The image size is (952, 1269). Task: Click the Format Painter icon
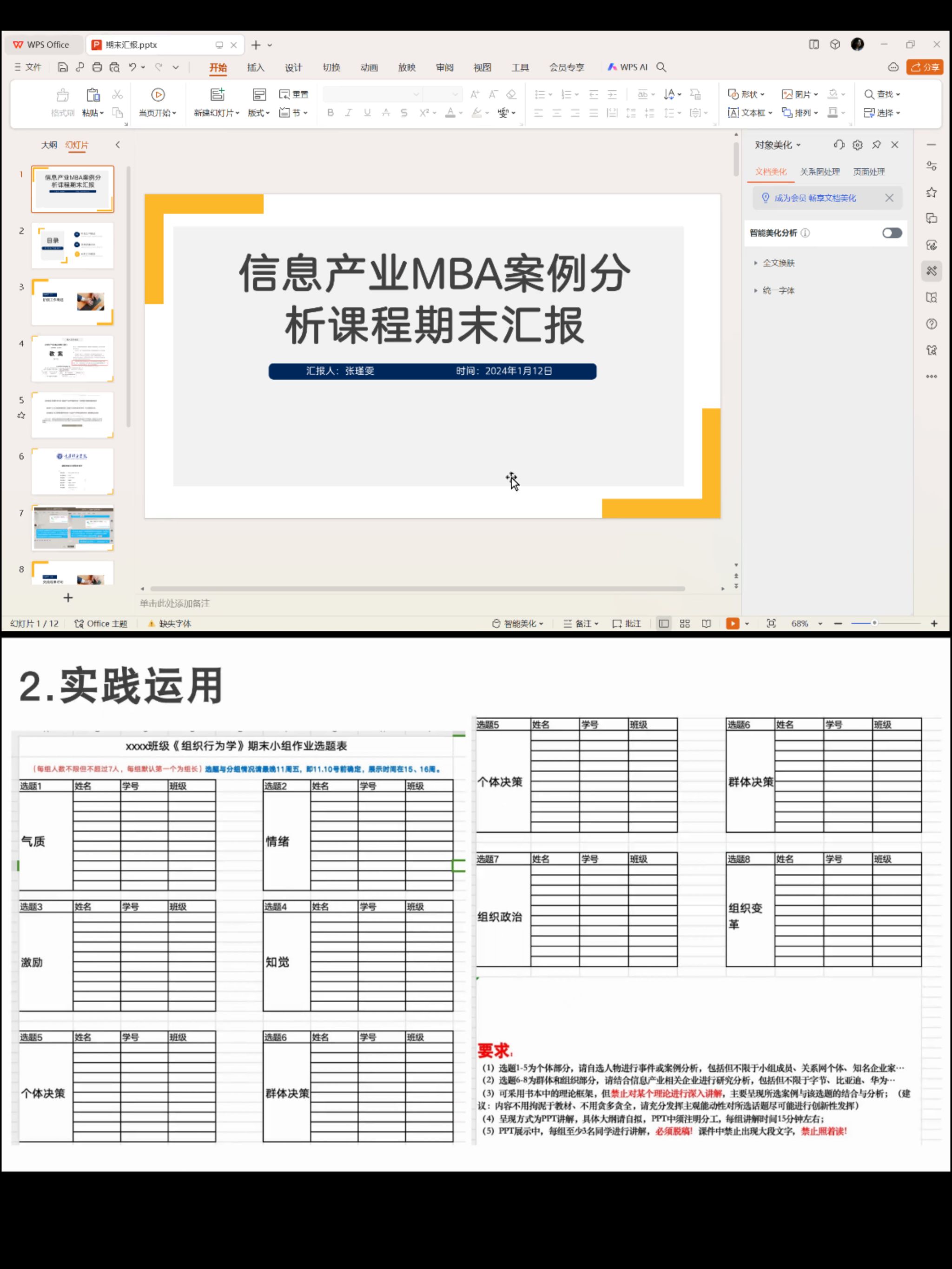click(63, 95)
